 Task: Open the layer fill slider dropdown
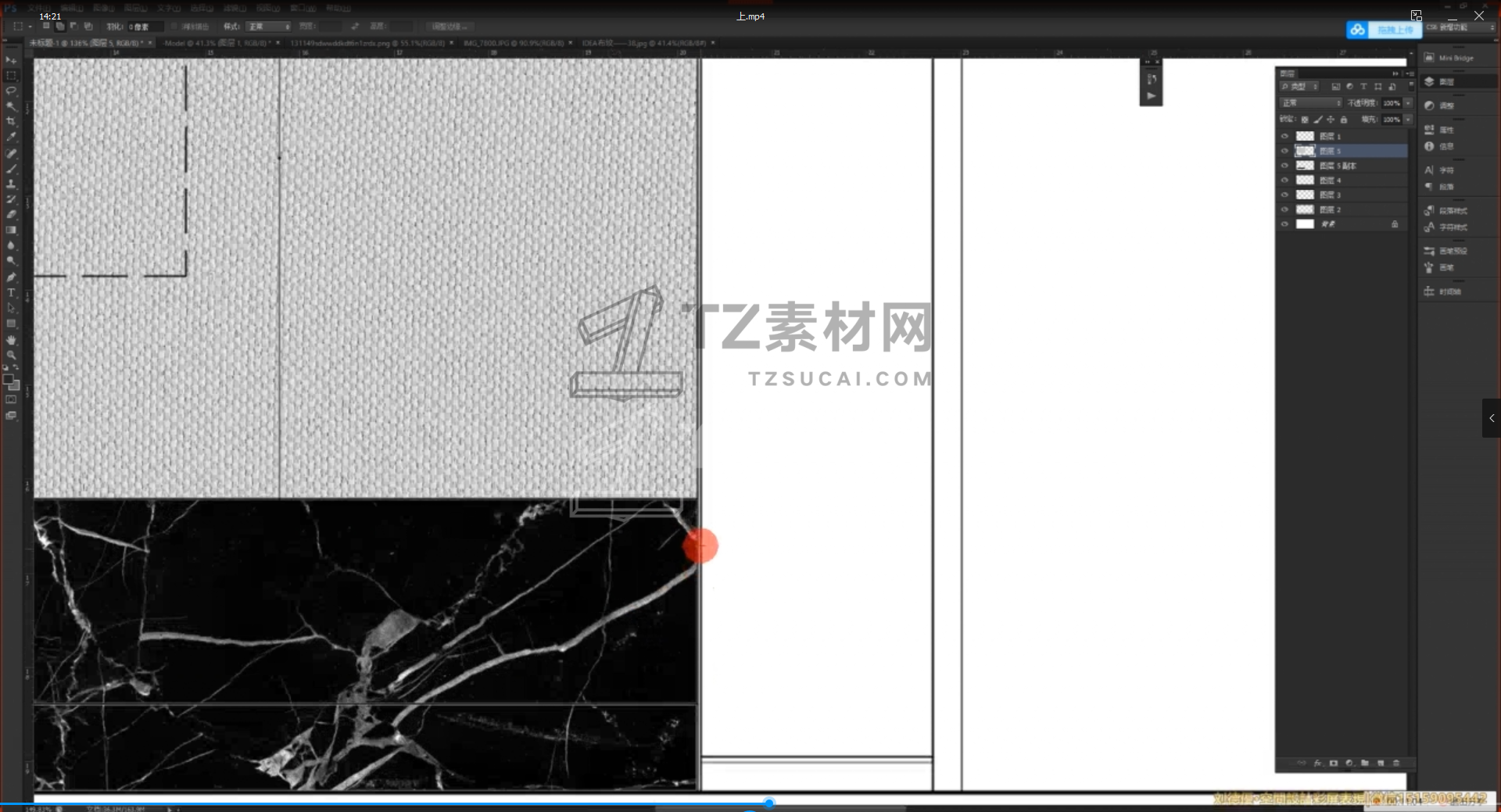pos(1408,120)
